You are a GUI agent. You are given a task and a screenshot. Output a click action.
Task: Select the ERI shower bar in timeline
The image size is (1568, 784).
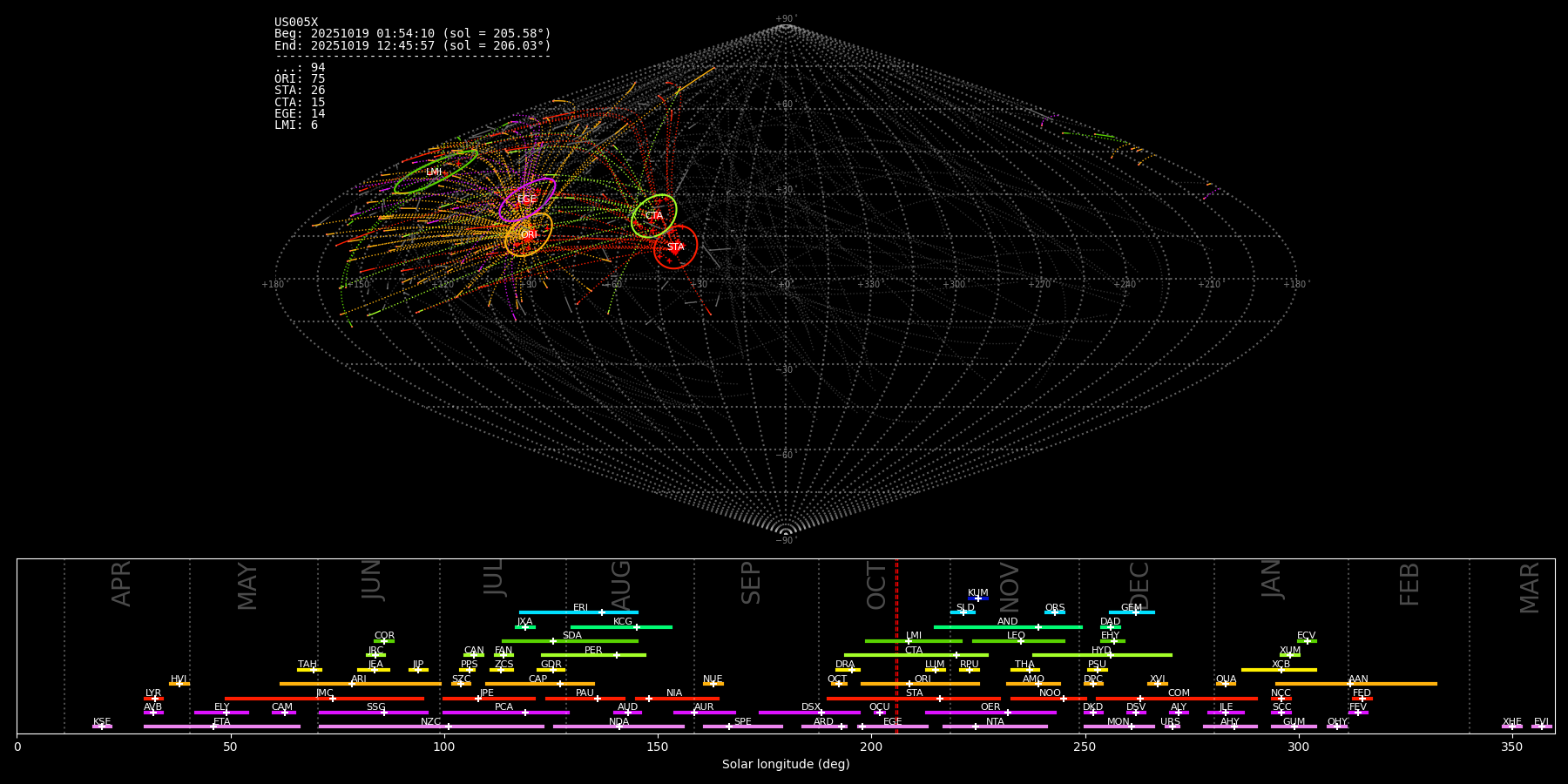tap(578, 612)
